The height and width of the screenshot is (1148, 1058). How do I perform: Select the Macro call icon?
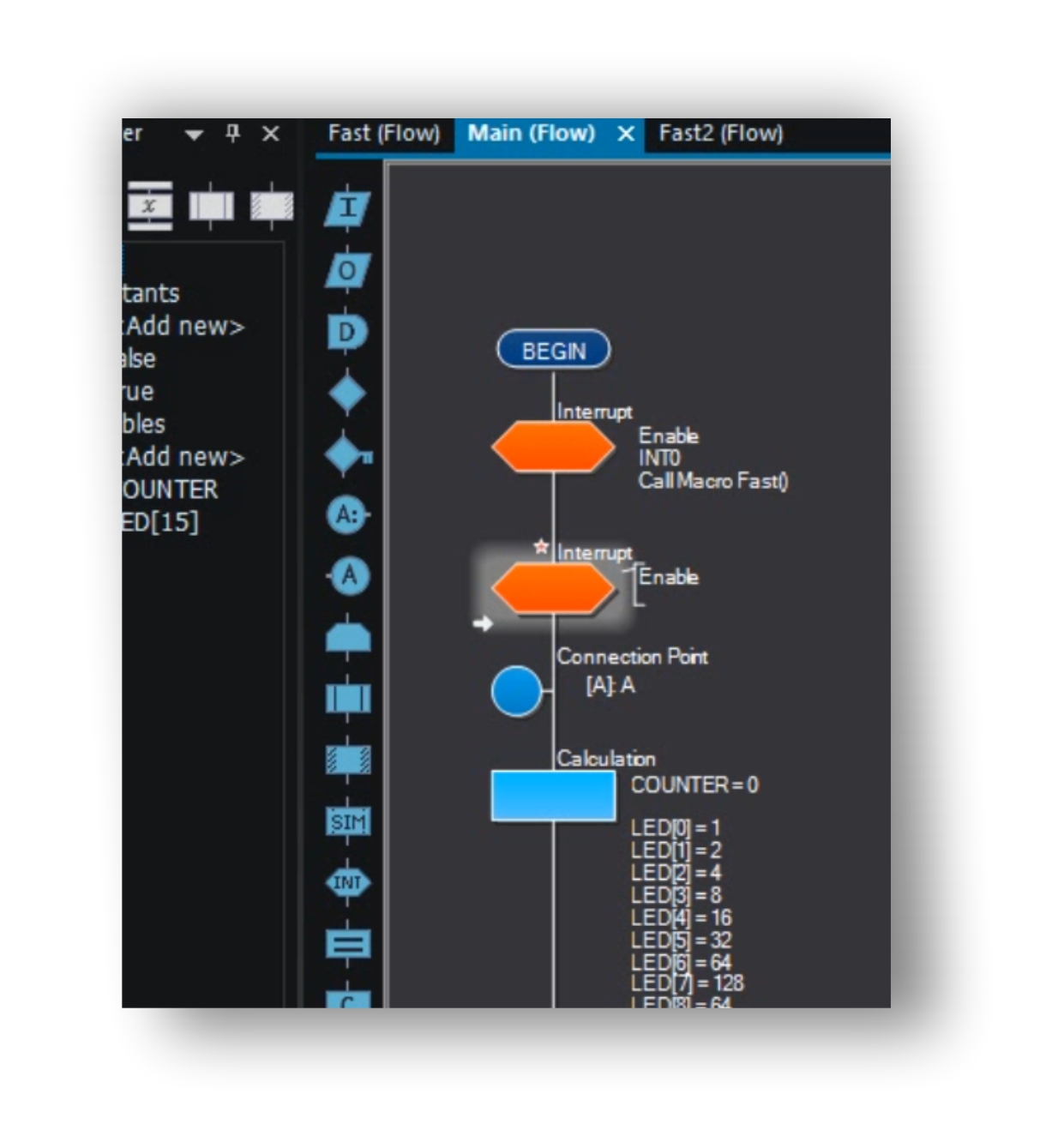point(347,699)
